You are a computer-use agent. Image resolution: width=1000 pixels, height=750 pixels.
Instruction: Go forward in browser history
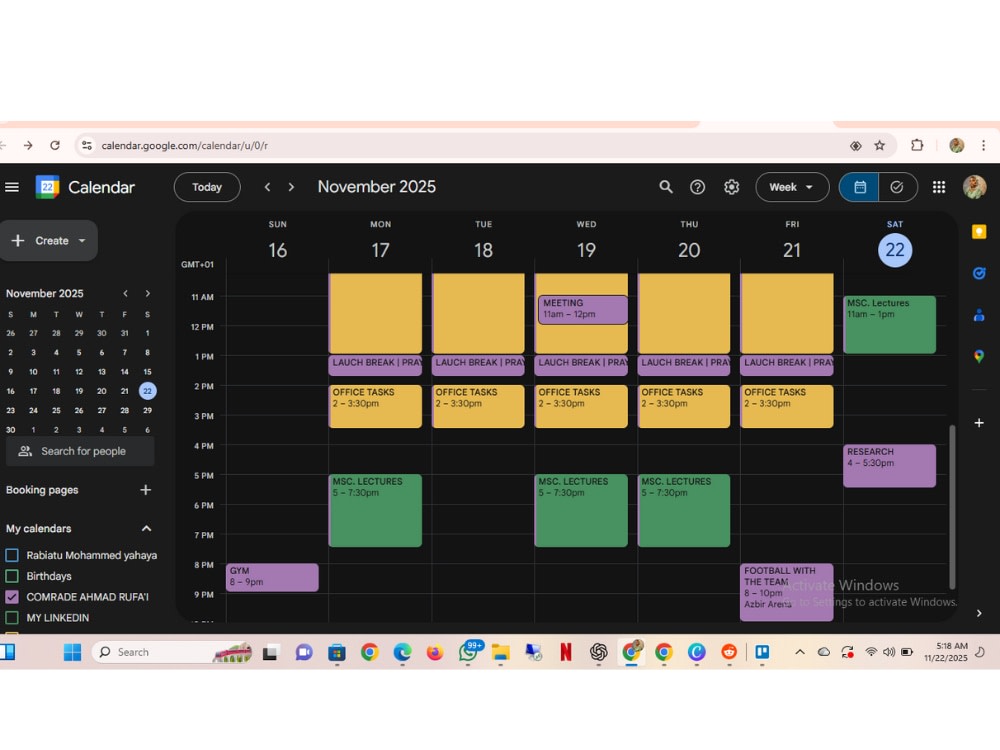[28, 145]
